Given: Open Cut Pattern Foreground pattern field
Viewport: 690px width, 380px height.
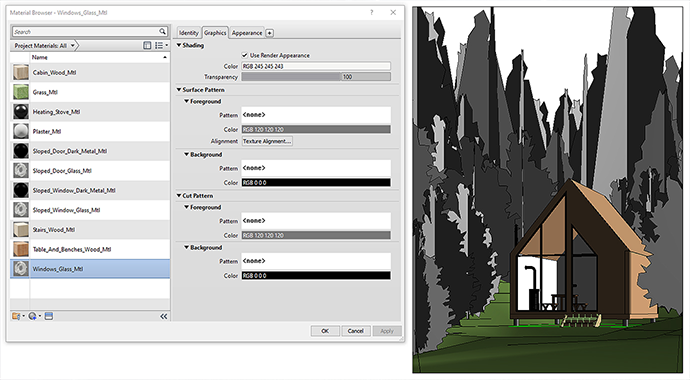Looking at the screenshot, I should [316, 221].
